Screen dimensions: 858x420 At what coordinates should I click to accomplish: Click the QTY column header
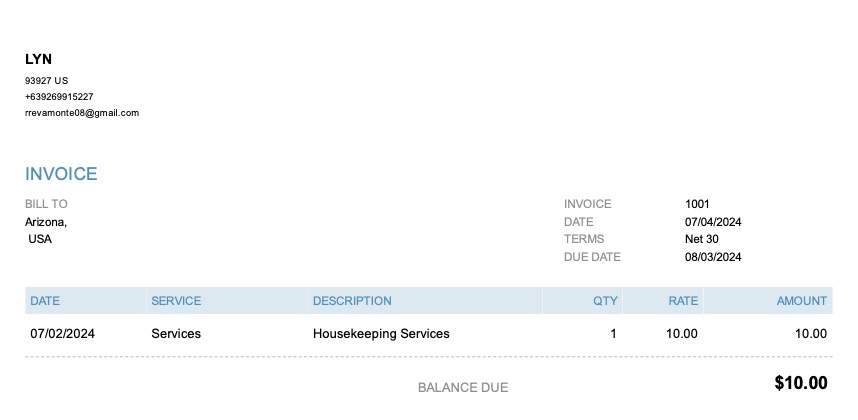point(605,301)
